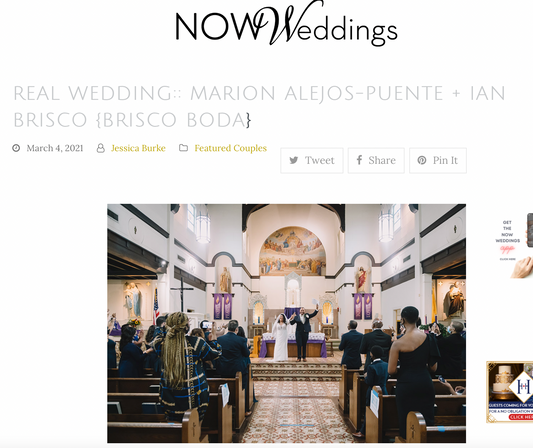
Task: Click the Twitter bird icon
Action: click(x=294, y=160)
